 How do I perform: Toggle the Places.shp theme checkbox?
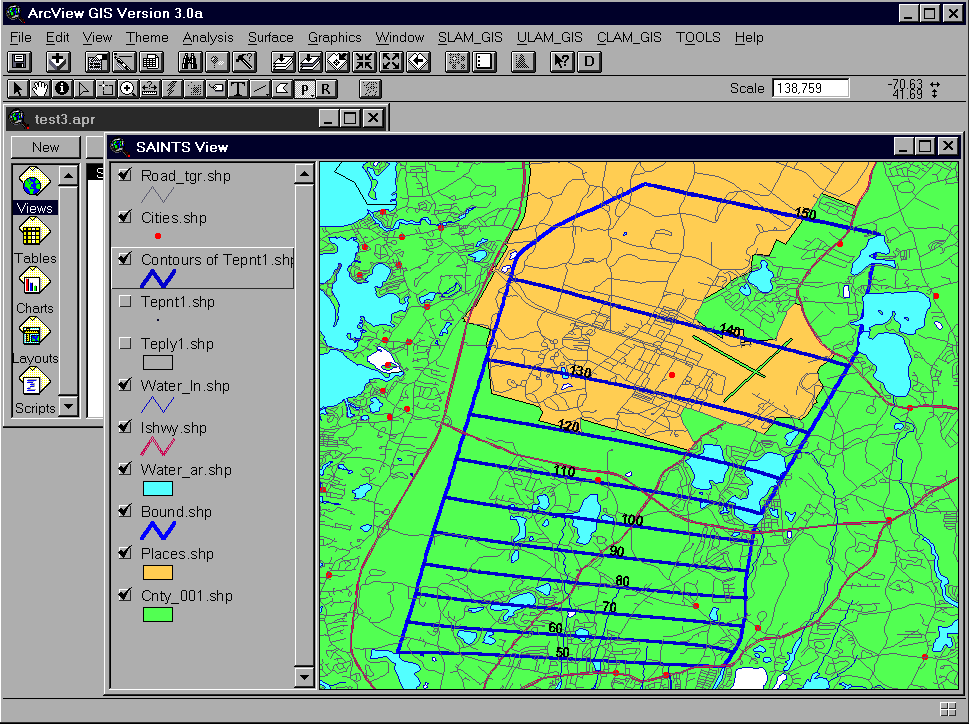point(125,554)
